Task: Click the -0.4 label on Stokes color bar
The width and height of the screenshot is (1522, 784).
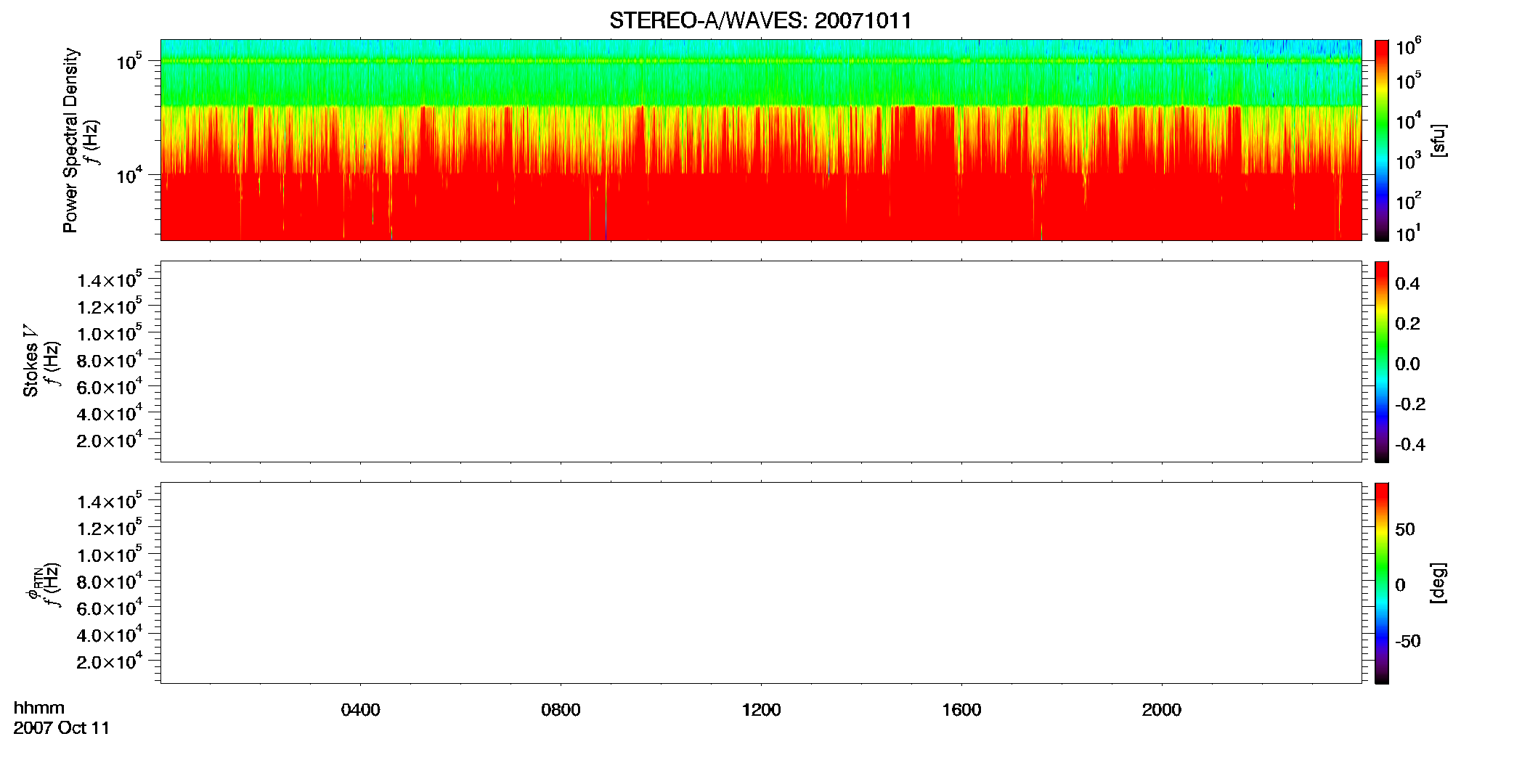Action: [x=1410, y=445]
